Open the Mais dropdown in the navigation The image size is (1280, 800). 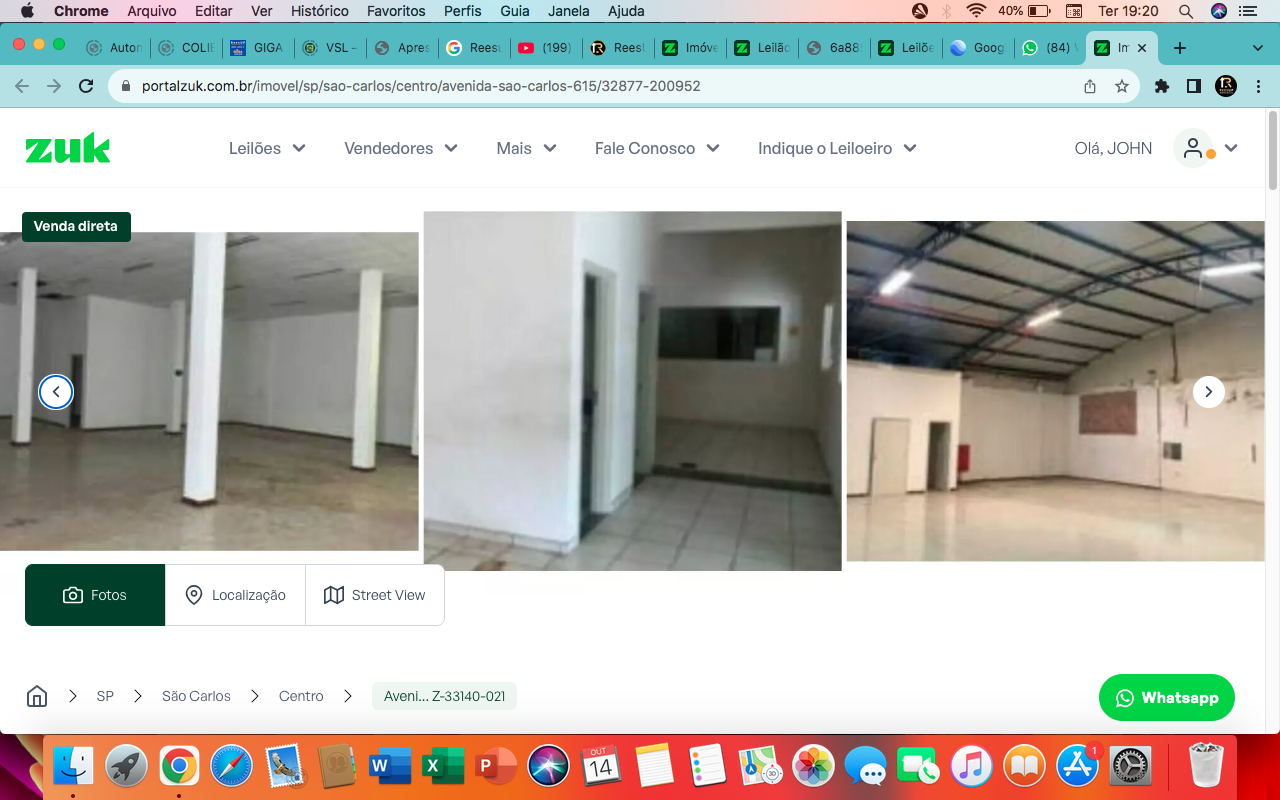pos(526,148)
